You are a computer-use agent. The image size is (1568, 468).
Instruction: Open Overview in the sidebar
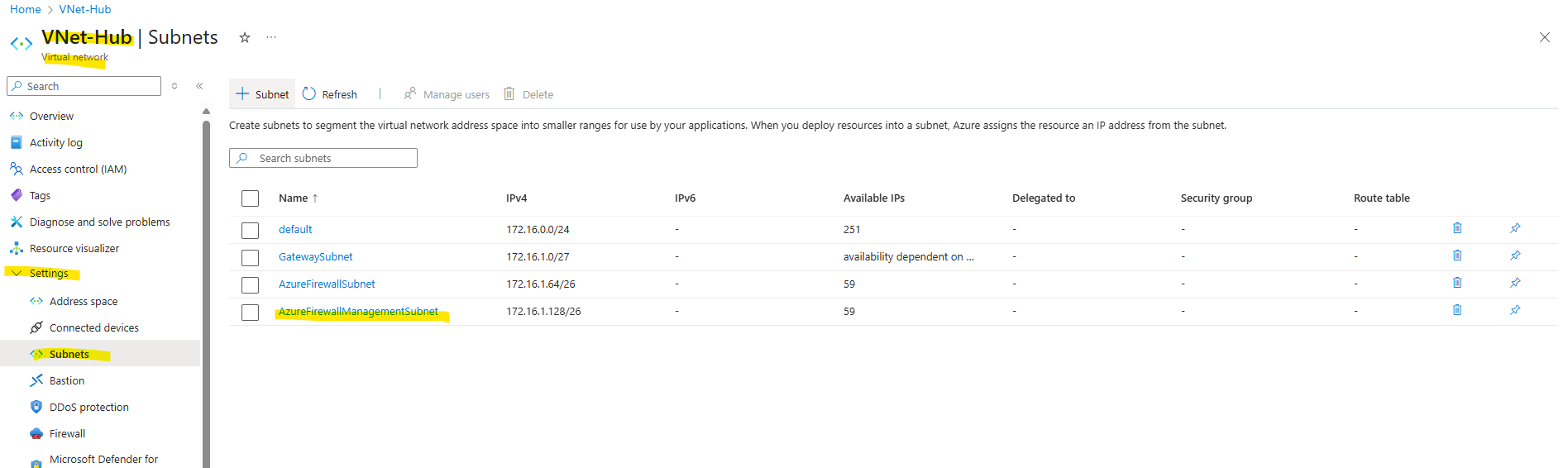51,116
